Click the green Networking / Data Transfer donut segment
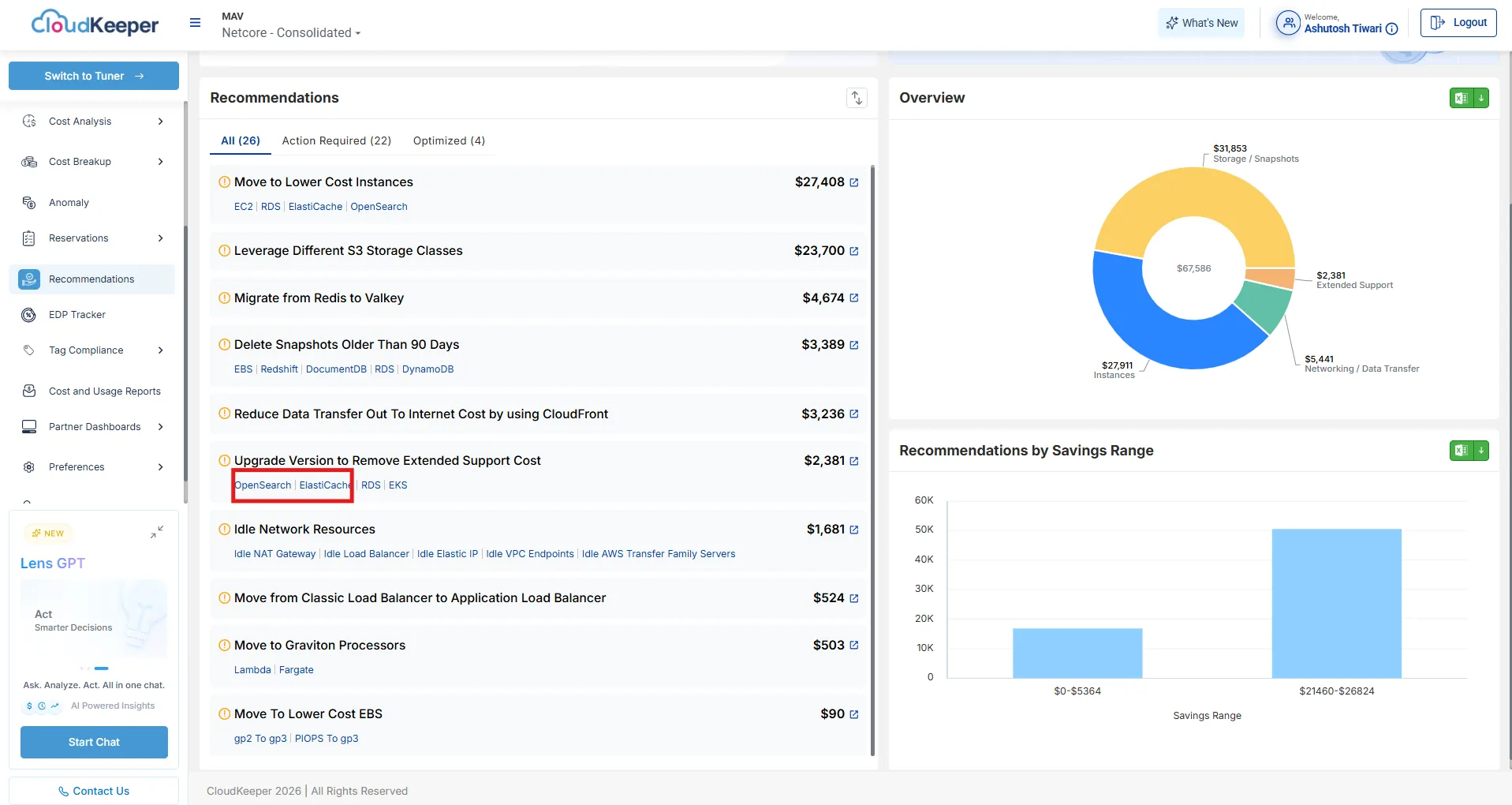Viewport: 1512px width, 805px height. point(1266,306)
